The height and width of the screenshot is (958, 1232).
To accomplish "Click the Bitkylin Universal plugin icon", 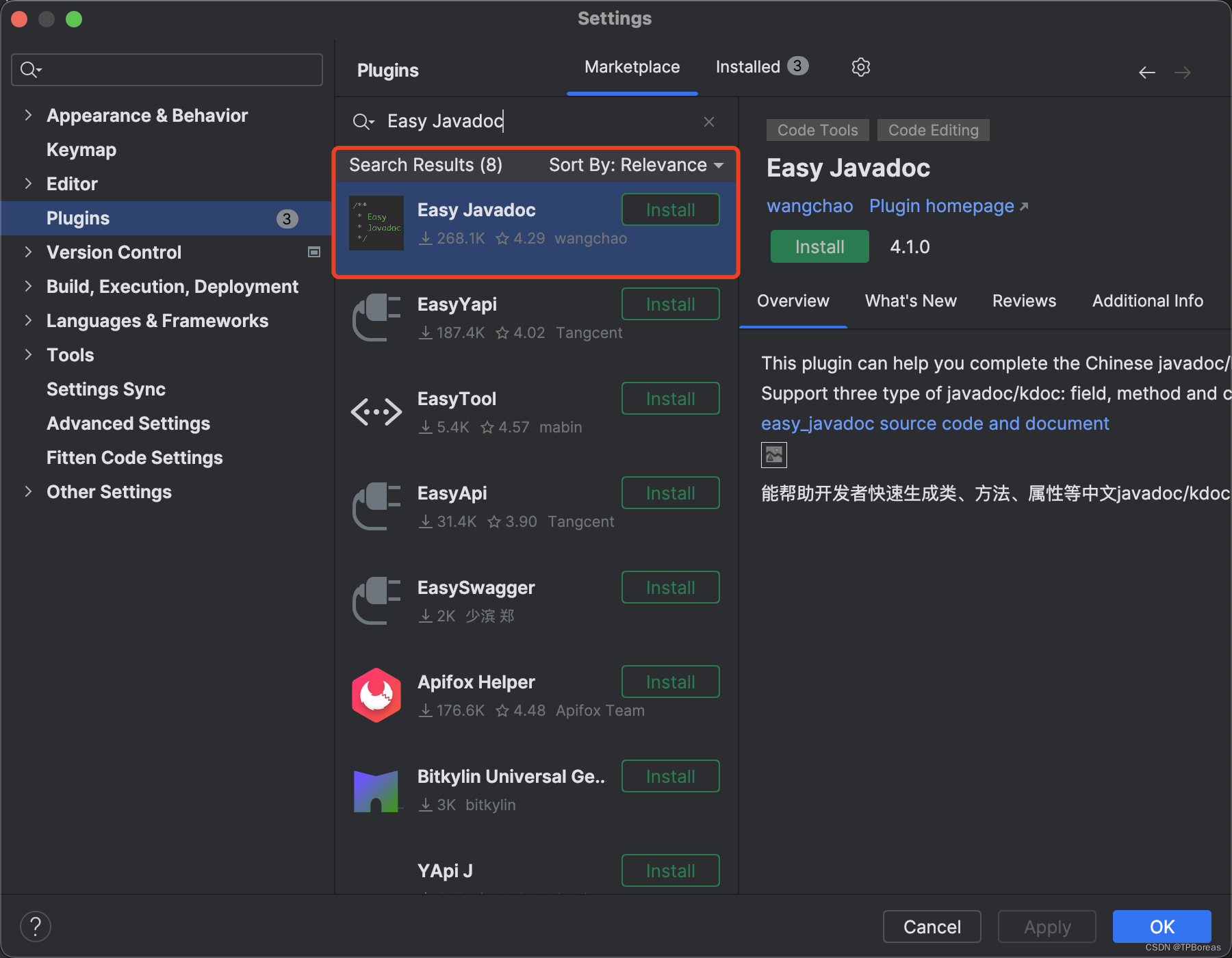I will click(376, 790).
